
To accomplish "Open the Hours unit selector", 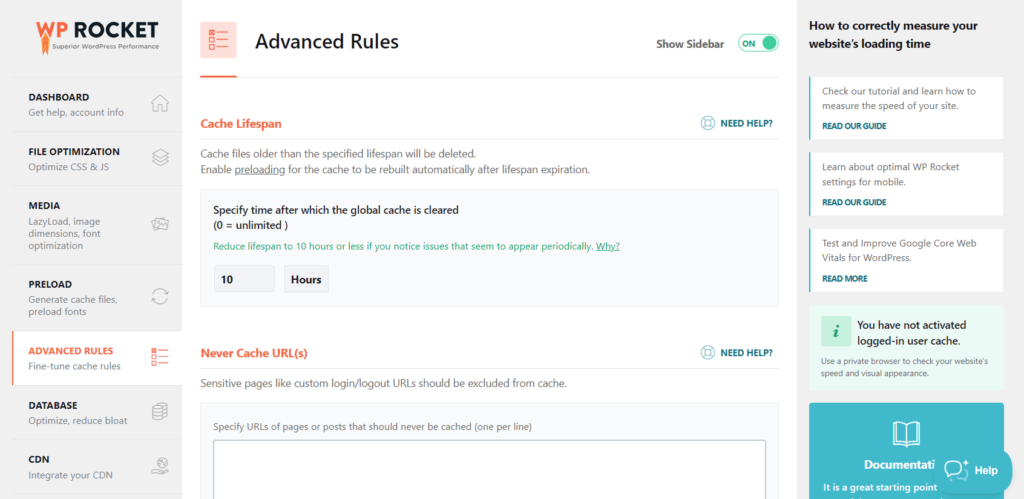I will [306, 279].
